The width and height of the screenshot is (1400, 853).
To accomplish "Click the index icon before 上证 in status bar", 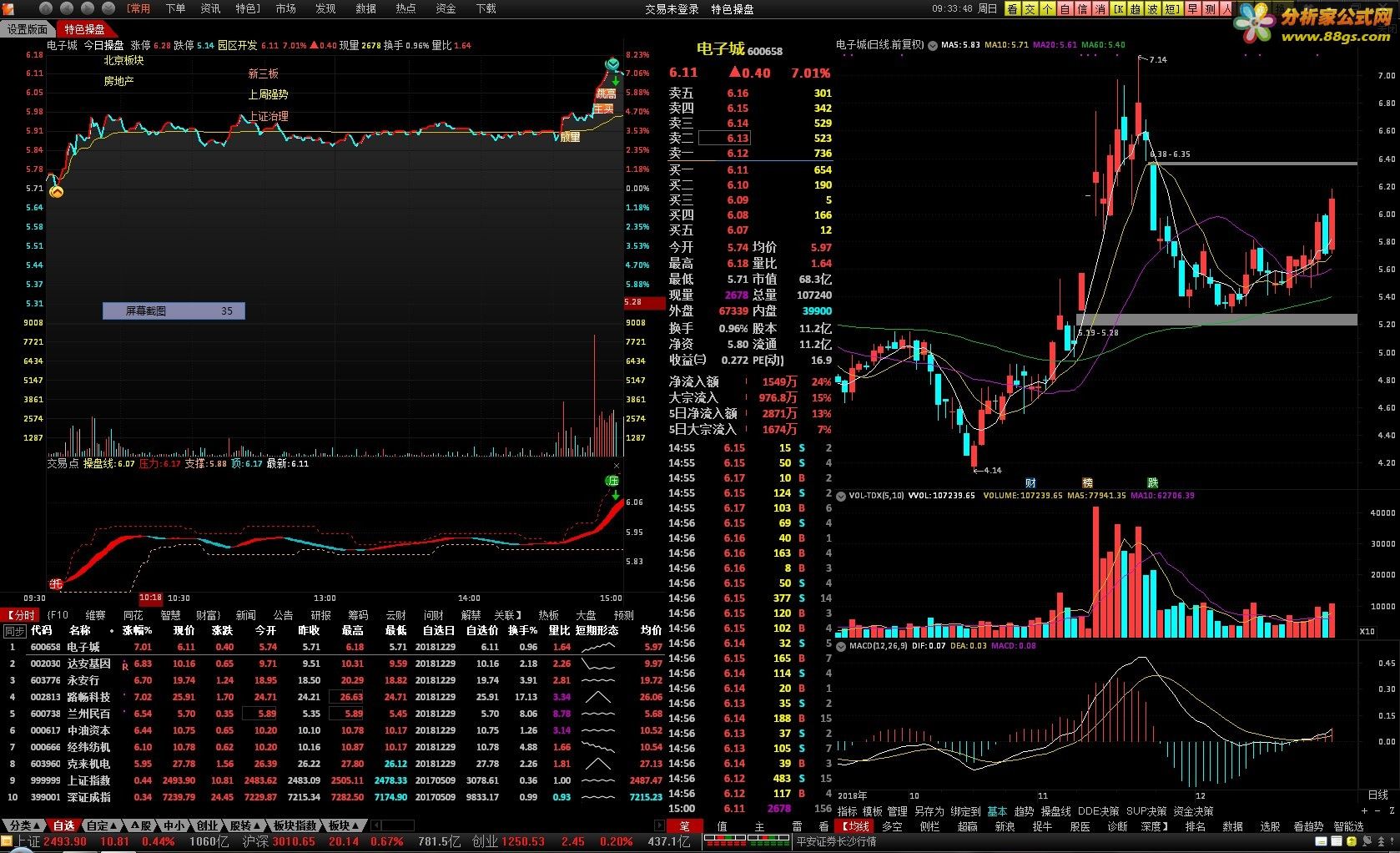I will [8, 841].
